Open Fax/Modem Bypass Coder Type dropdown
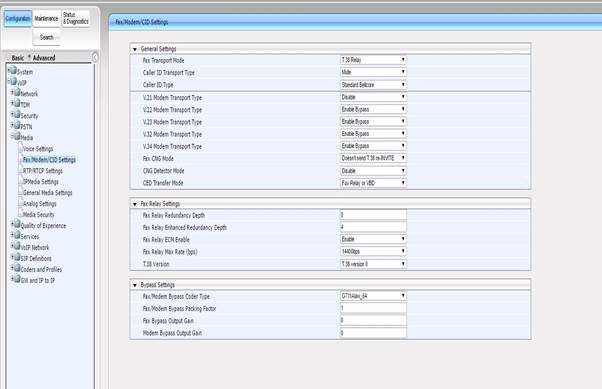This screenshot has height=389, width=602. (x=373, y=296)
